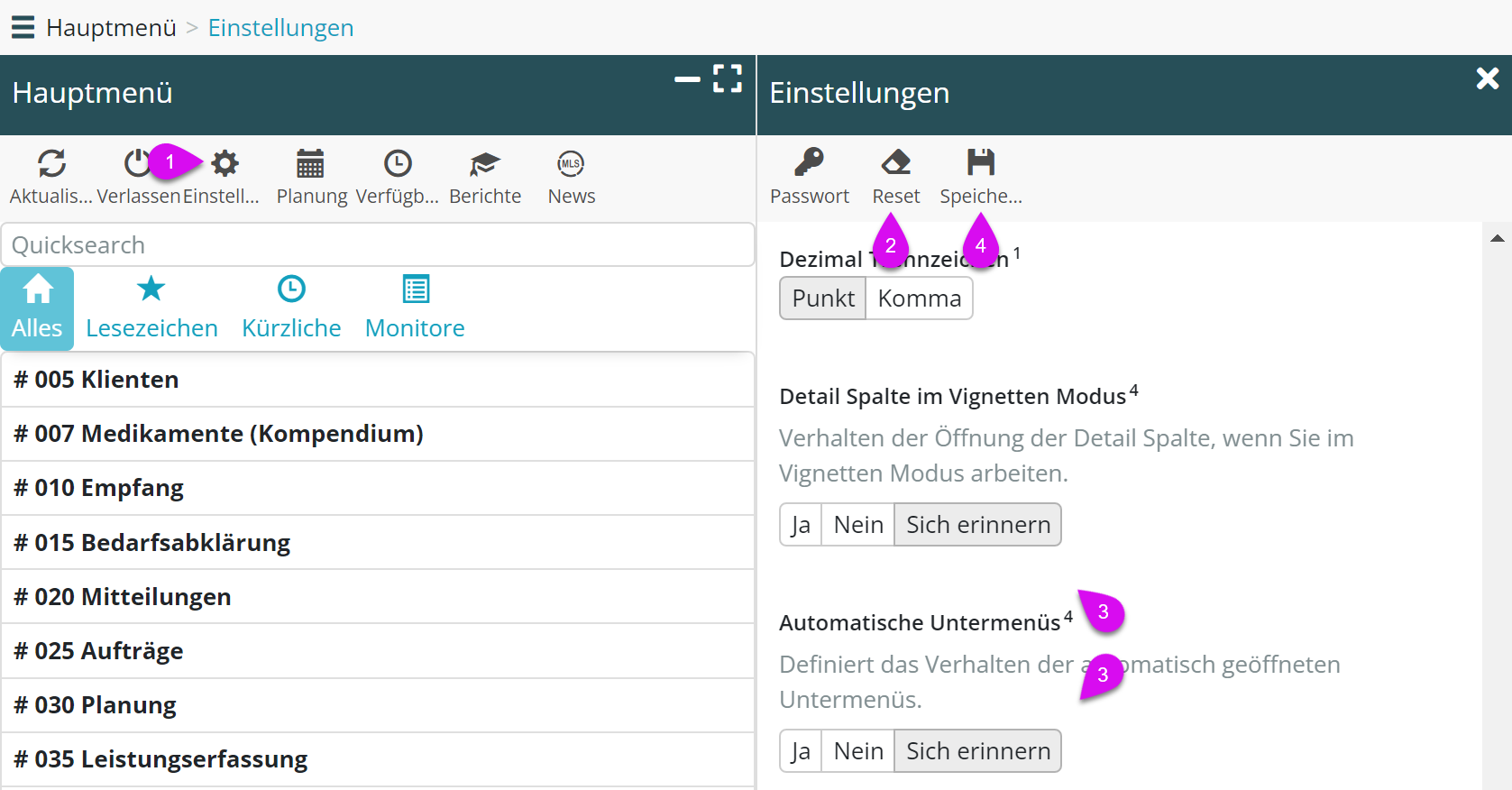Click the Verfügbarkeit clock icon
The height and width of the screenshot is (790, 1512).
pyautogui.click(x=397, y=164)
